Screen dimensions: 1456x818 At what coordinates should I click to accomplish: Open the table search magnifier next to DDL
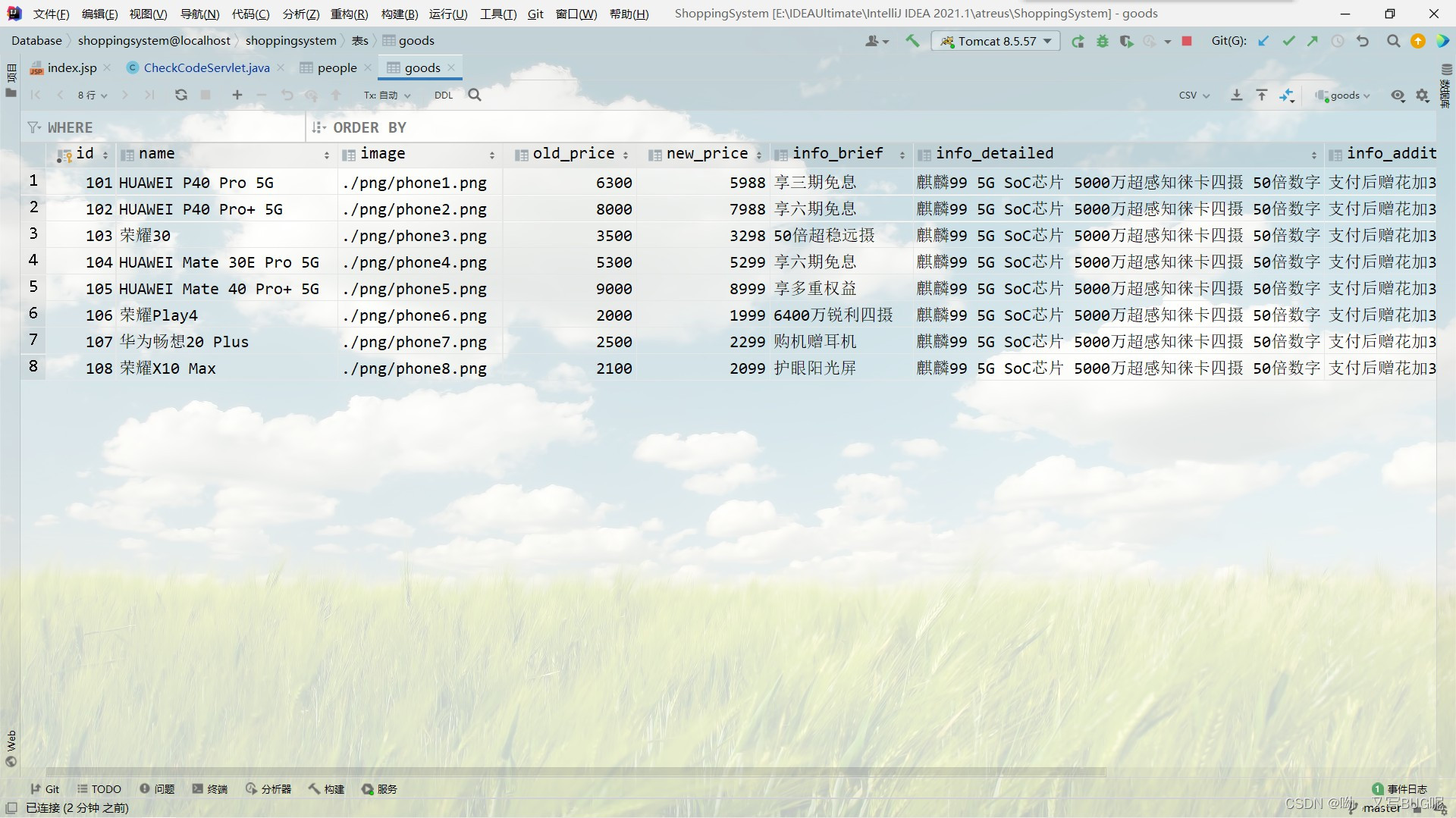coord(475,95)
